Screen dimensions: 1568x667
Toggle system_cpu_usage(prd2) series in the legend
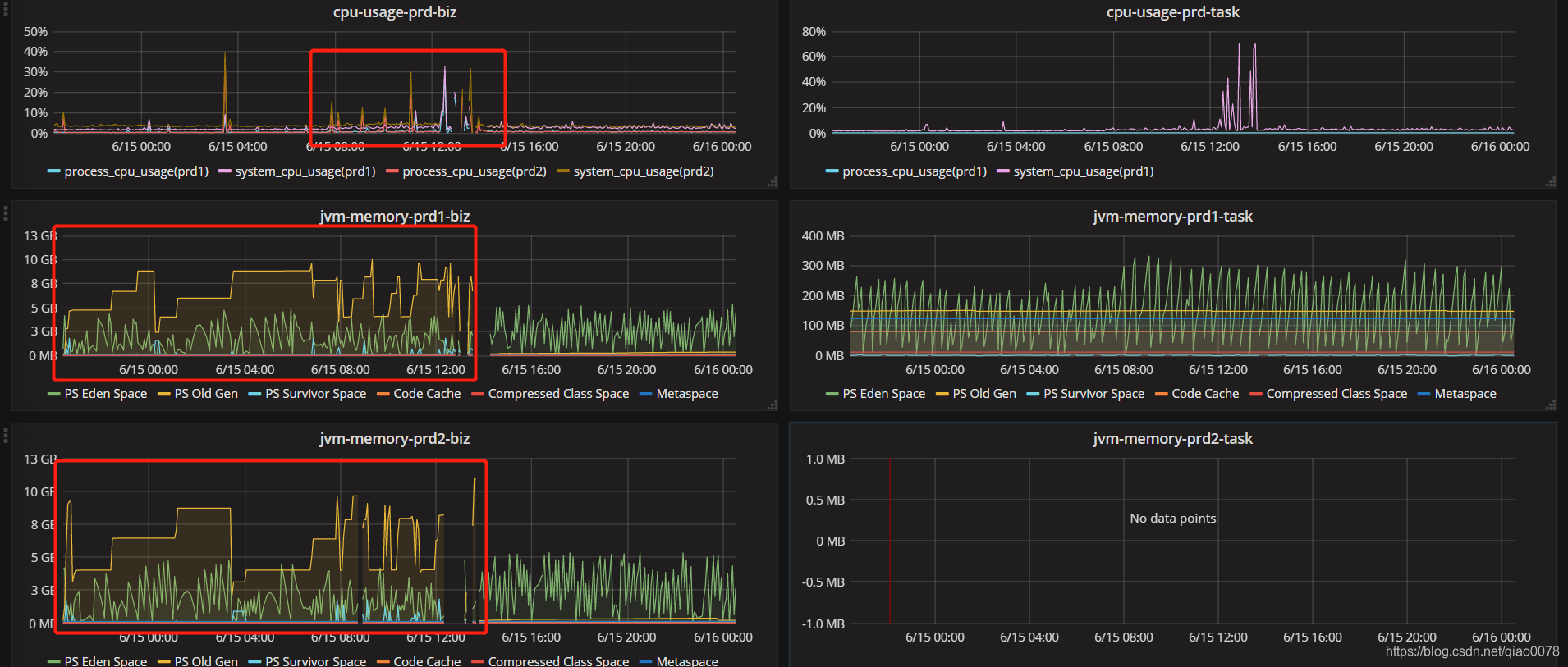[644, 171]
